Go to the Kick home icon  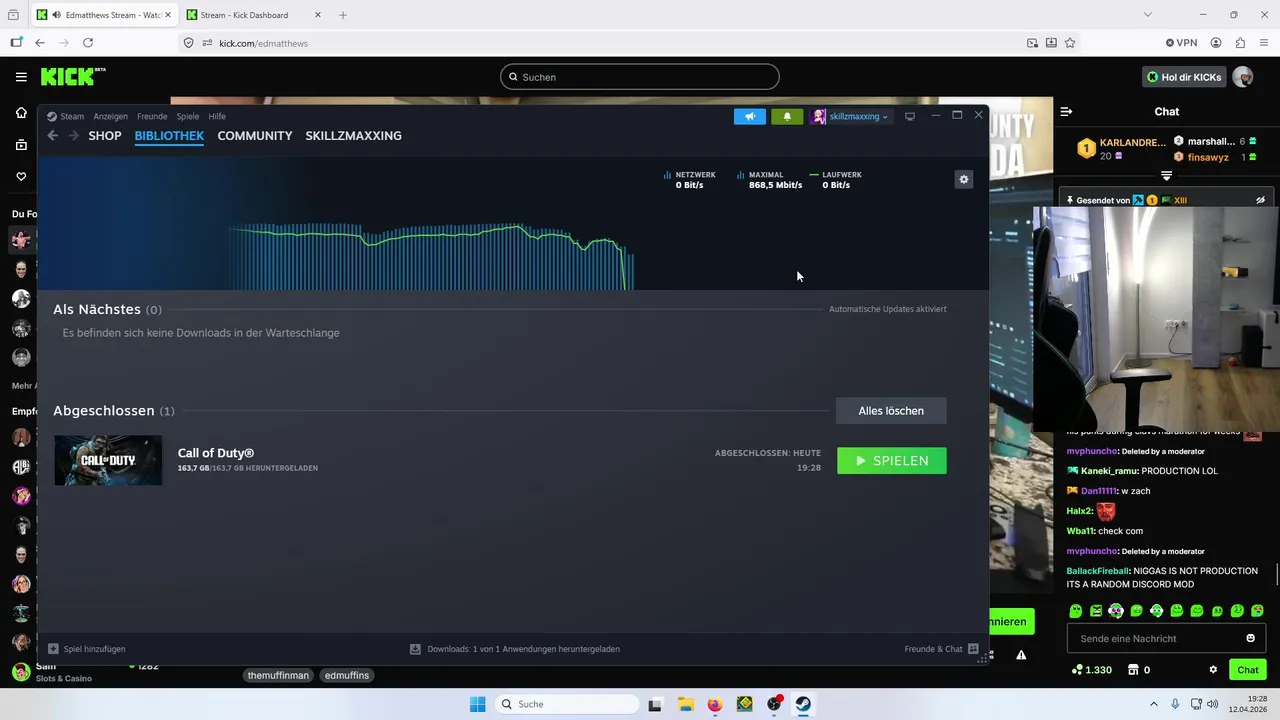point(21,113)
